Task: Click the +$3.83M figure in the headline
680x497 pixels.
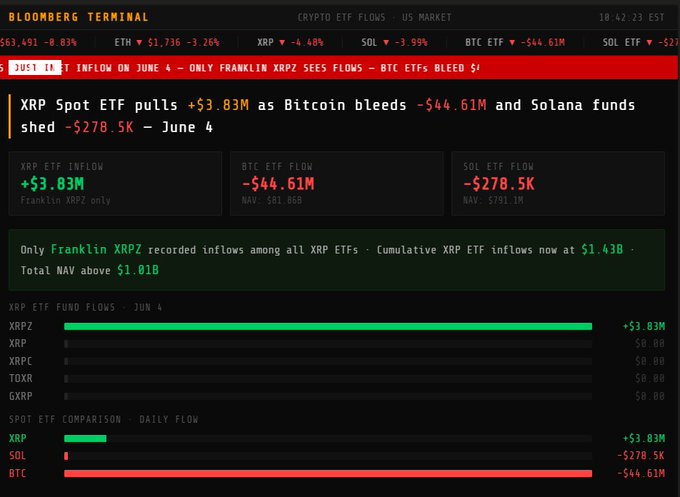Action: tap(218, 105)
